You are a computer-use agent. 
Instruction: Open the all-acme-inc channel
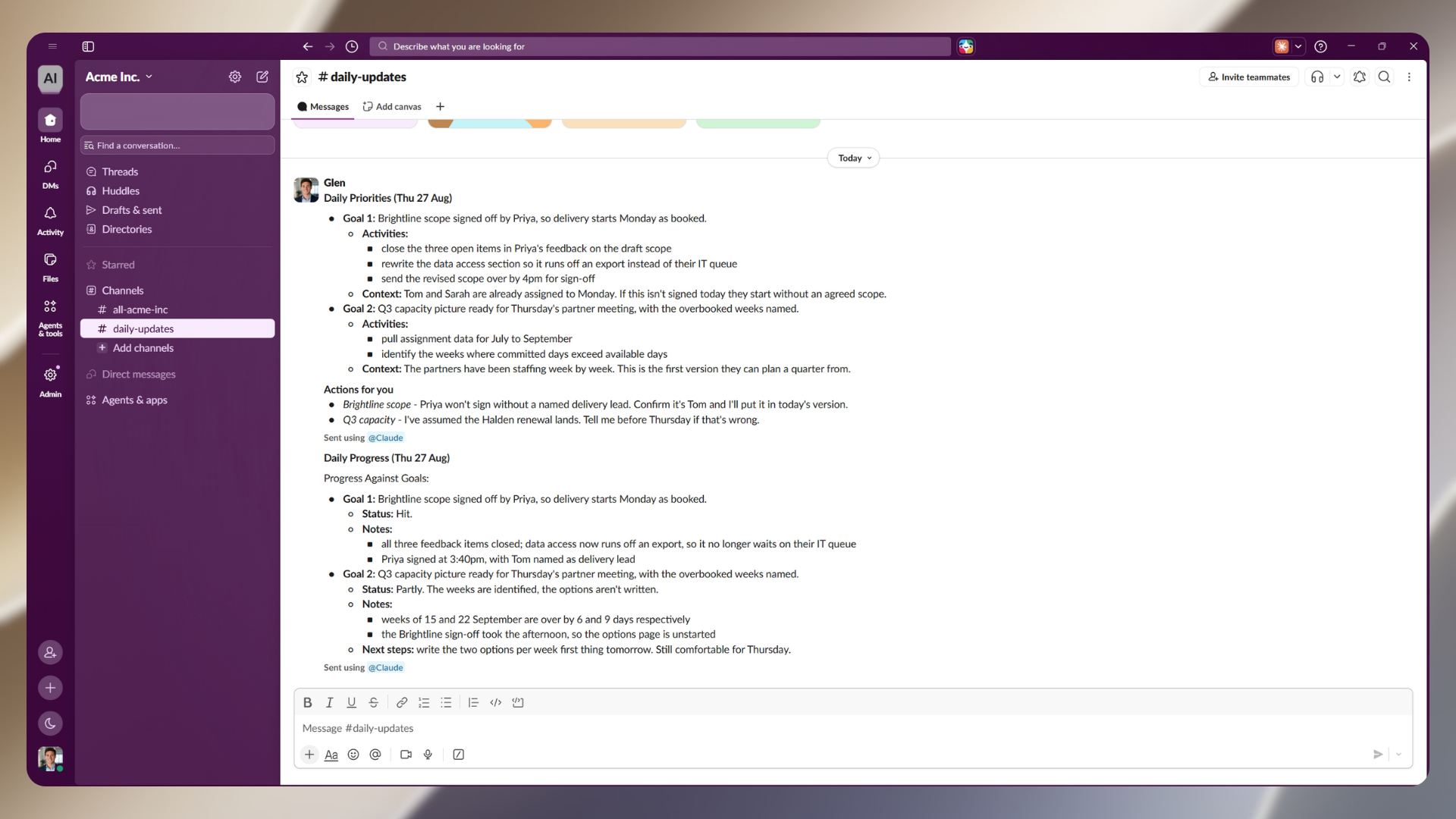click(x=177, y=309)
